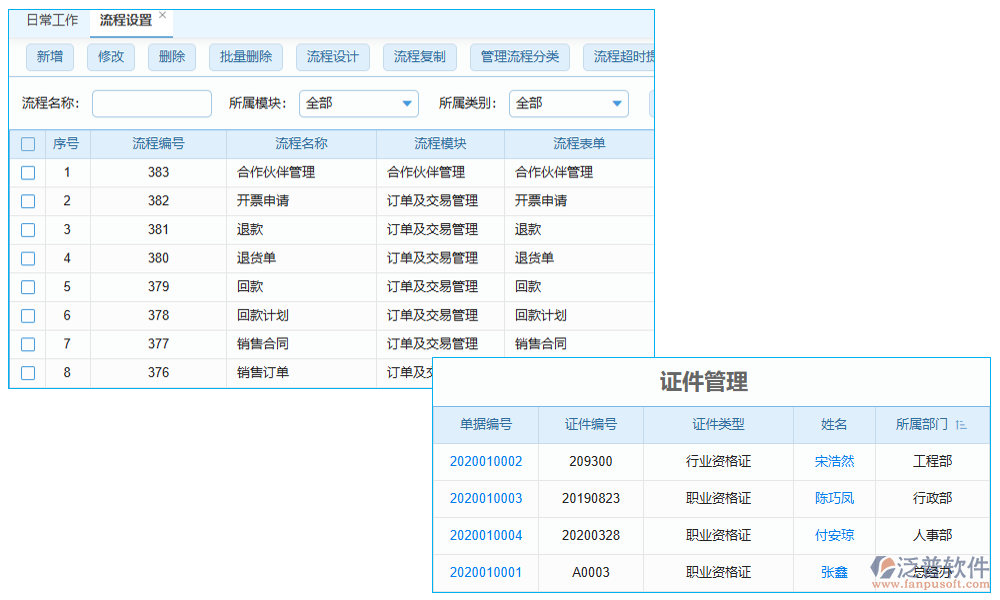The image size is (1000, 600).
Task: Select the 流程设置 tab
Action: point(125,21)
